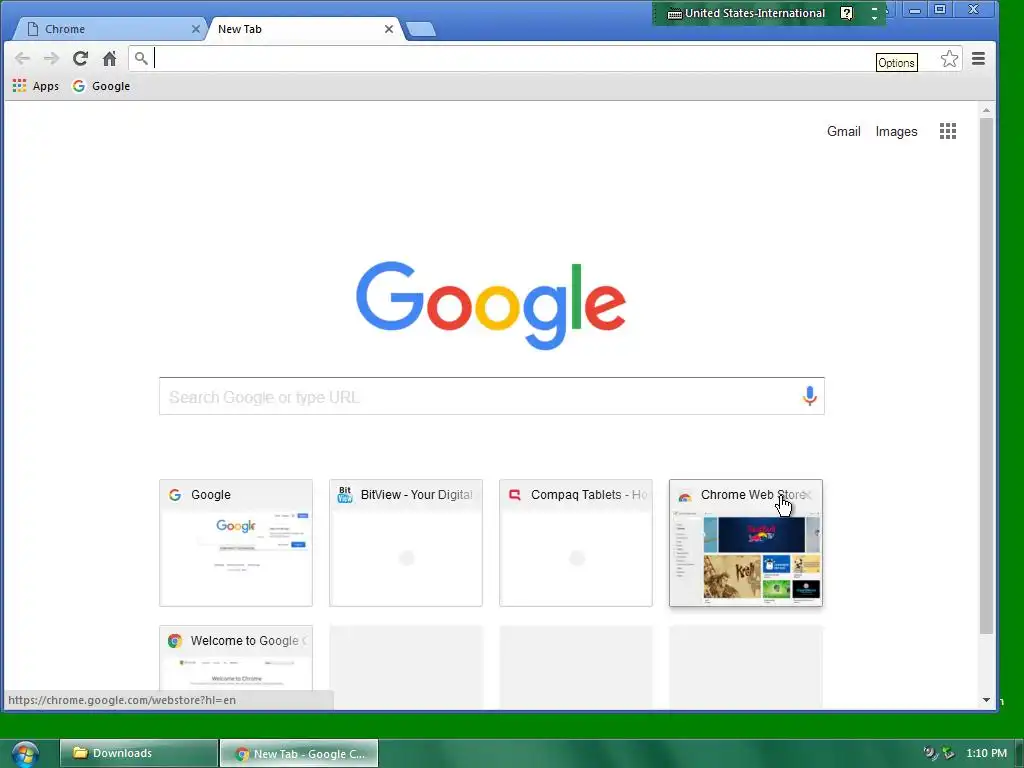This screenshot has height=768, width=1024.
Task: Close the New Tab tab
Action: pyautogui.click(x=389, y=29)
